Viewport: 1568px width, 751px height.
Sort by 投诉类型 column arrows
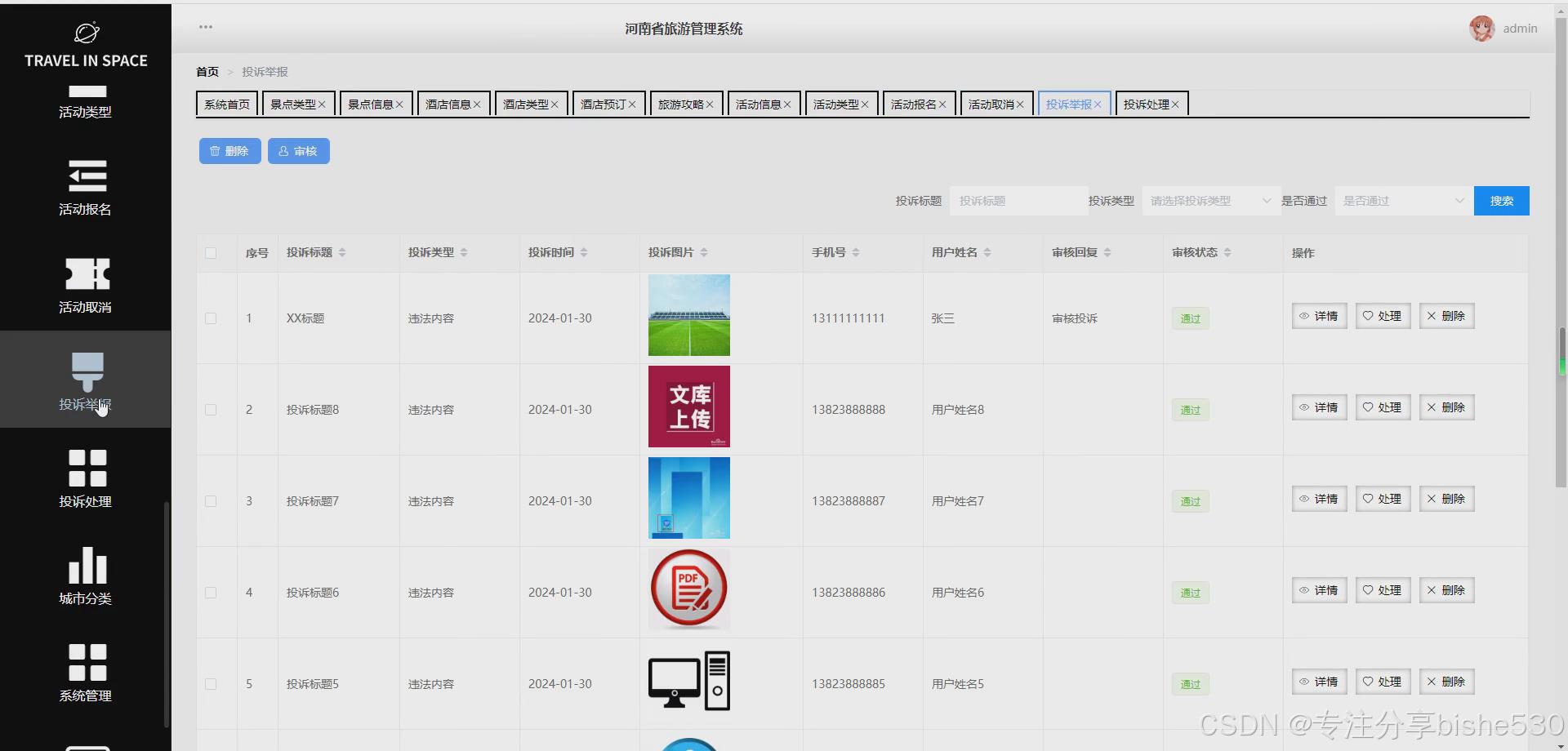coord(464,253)
